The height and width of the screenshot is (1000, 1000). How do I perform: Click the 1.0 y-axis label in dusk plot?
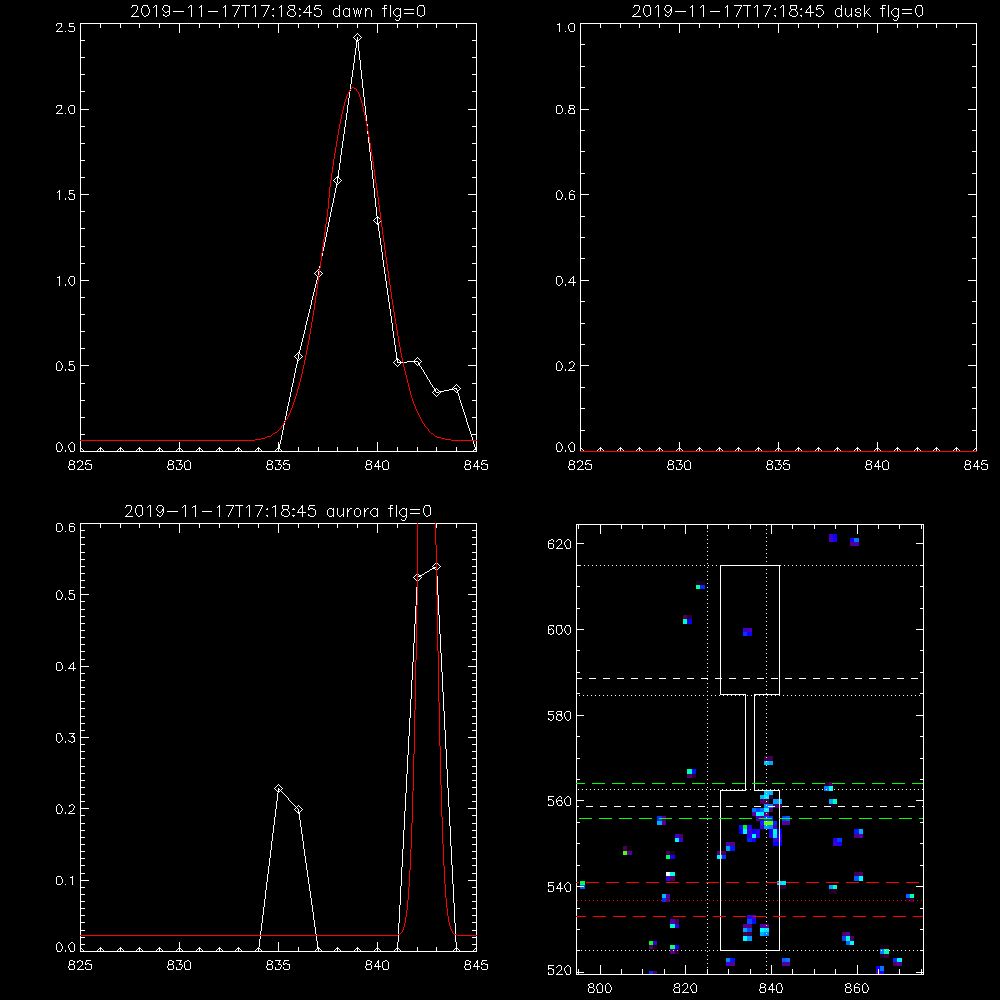click(x=566, y=28)
